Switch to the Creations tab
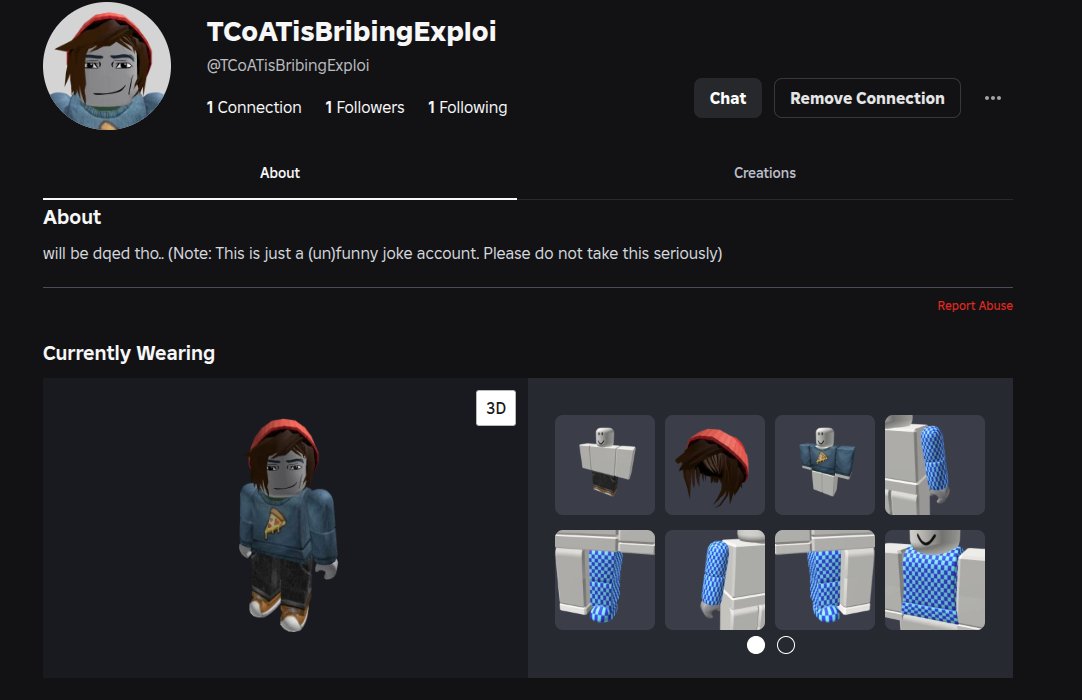The height and width of the screenshot is (700, 1082). click(x=765, y=173)
